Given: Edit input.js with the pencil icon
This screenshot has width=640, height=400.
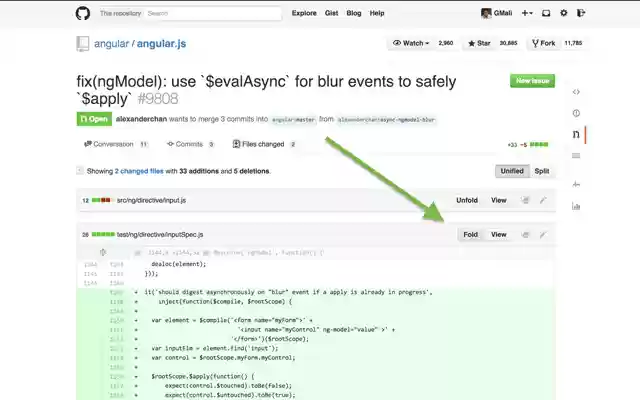Looking at the screenshot, I should 543,200.
